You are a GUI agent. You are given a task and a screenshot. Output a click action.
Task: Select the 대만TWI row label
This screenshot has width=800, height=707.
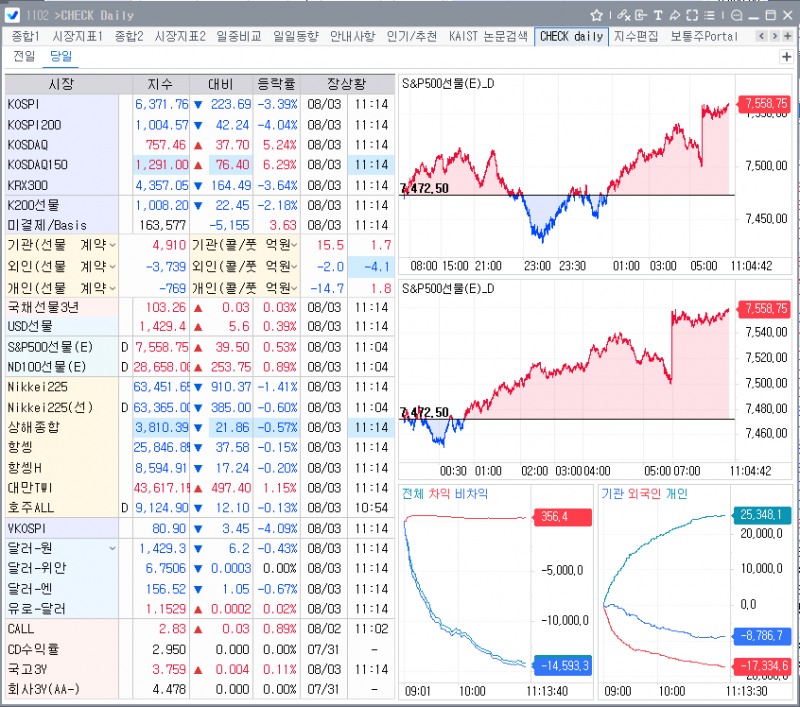pyautogui.click(x=30, y=488)
